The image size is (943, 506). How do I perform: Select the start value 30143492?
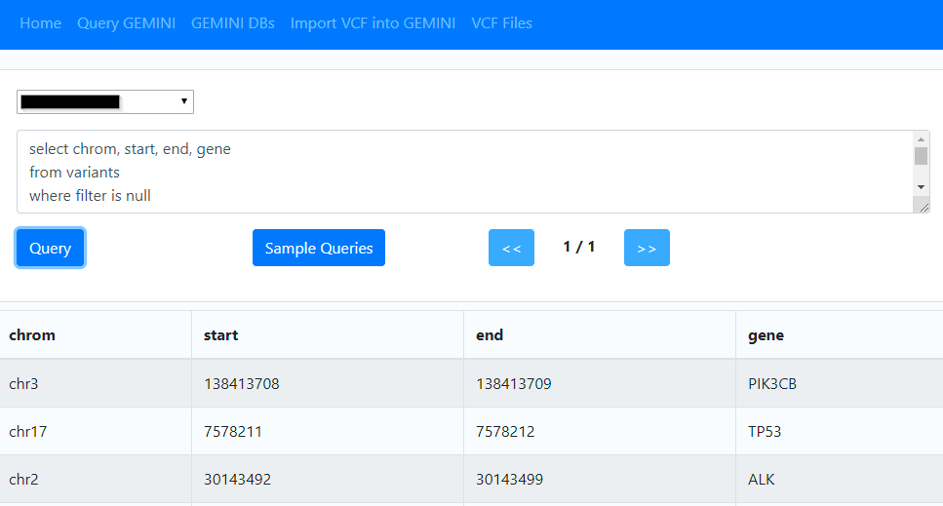[x=328, y=479]
